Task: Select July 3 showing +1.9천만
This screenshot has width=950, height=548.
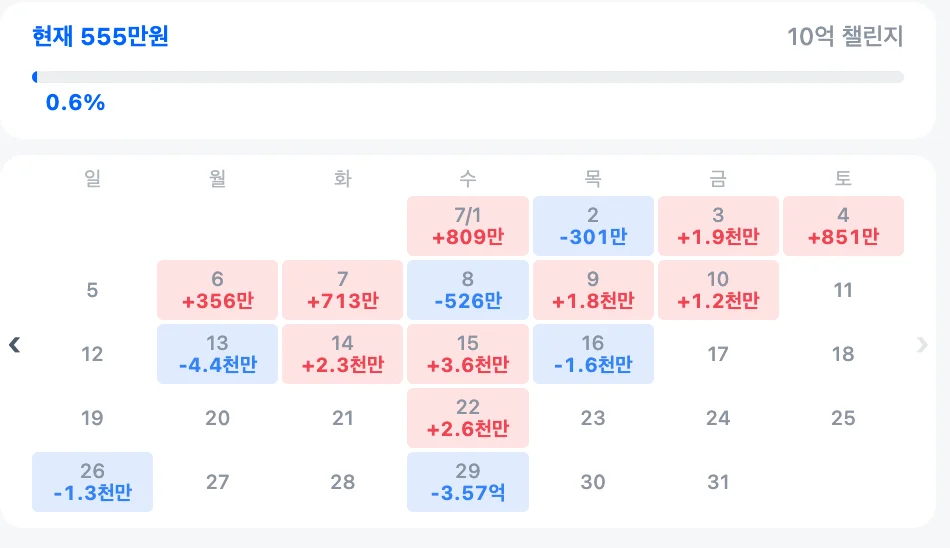Action: 718,226
